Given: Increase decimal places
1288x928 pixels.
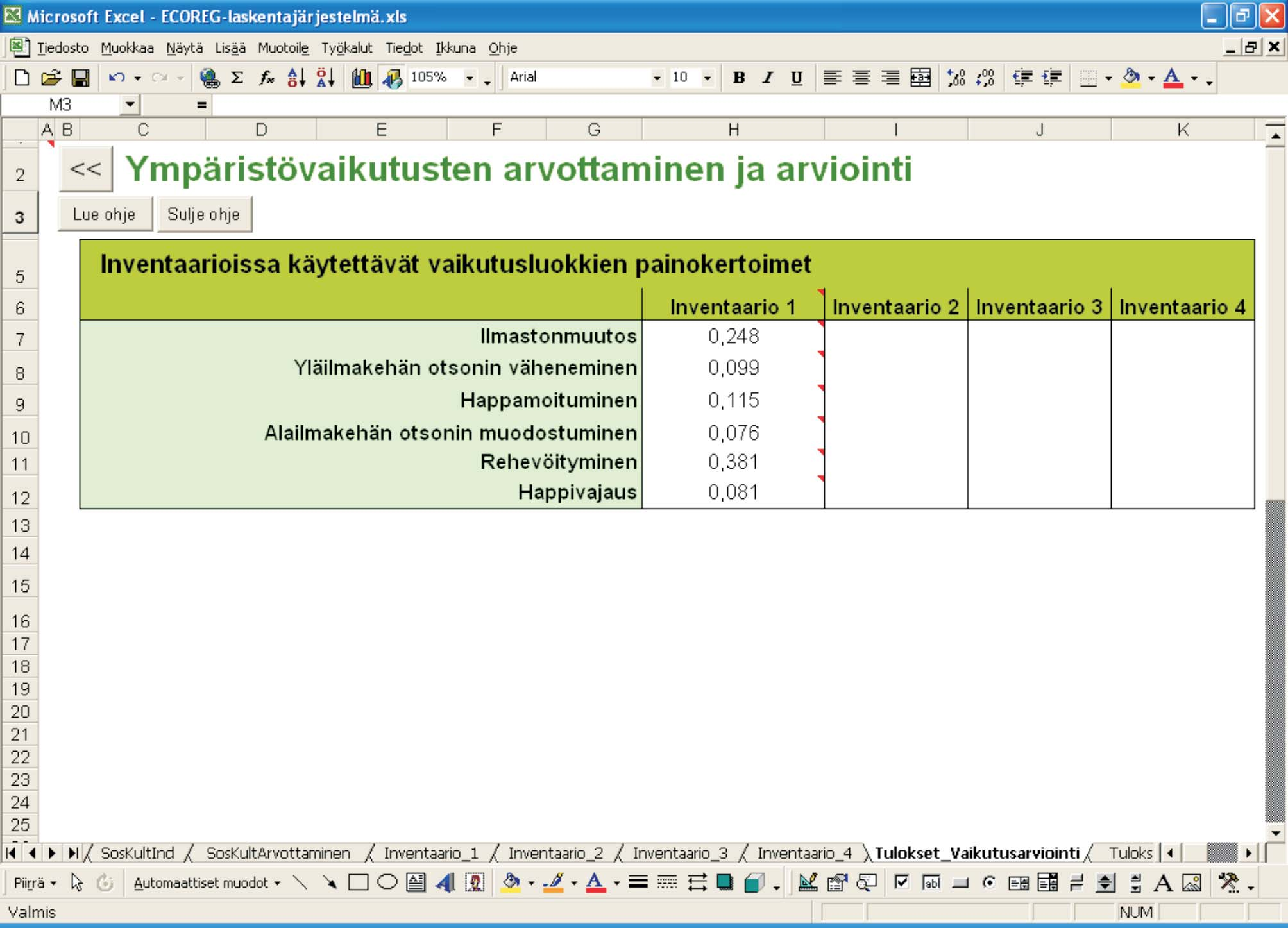Looking at the screenshot, I should (x=956, y=78).
